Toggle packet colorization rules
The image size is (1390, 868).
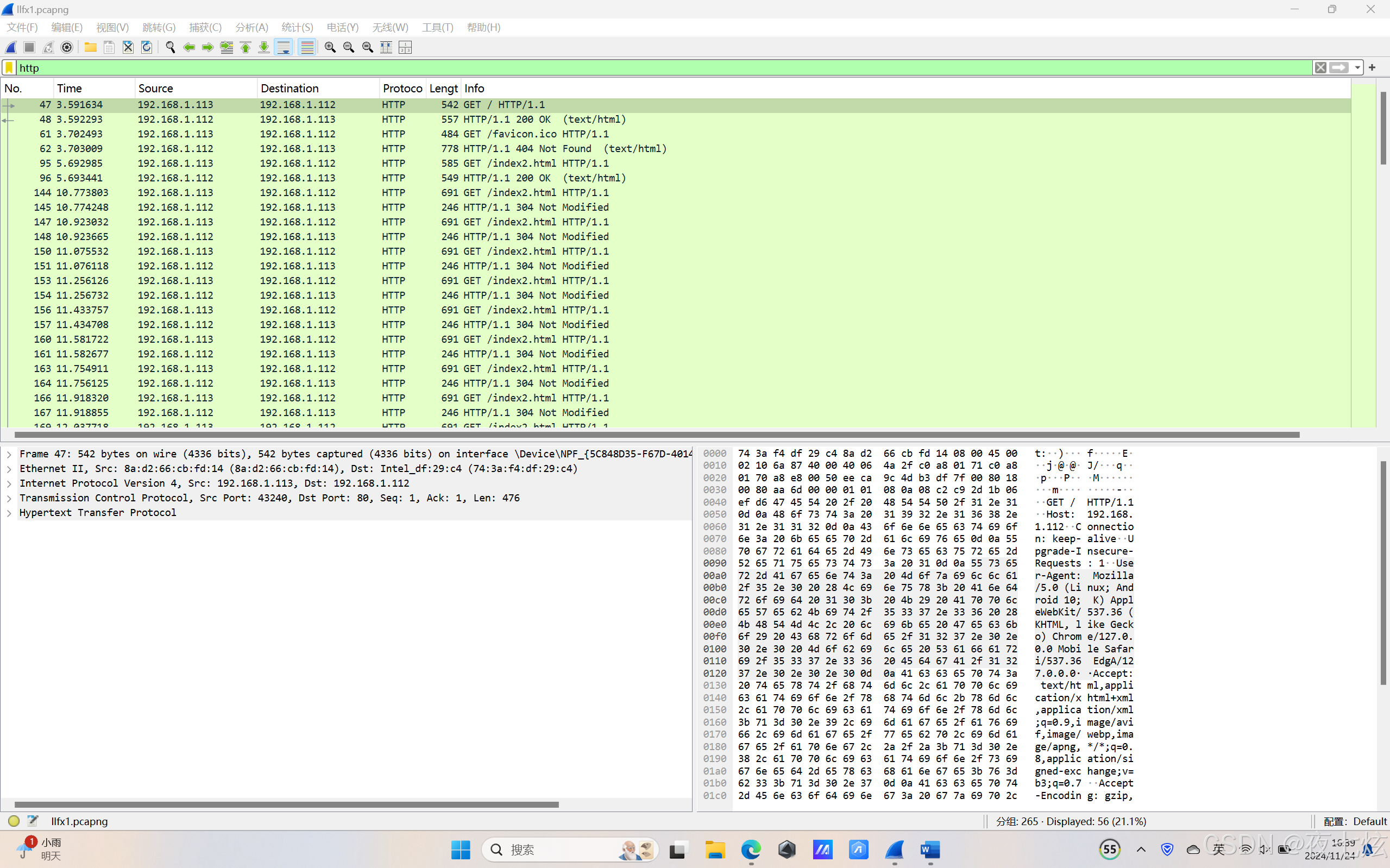[307, 47]
